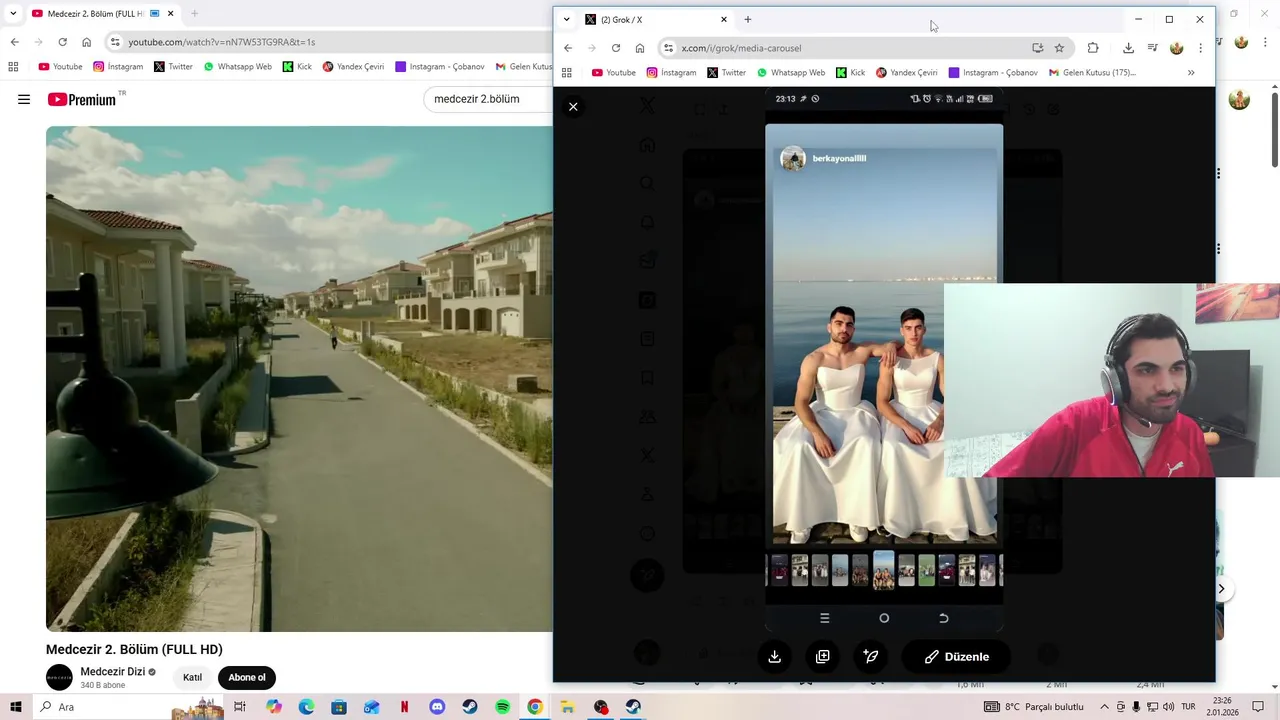Open Instagram - Çobanov bookmark in YouTube window

[440, 67]
